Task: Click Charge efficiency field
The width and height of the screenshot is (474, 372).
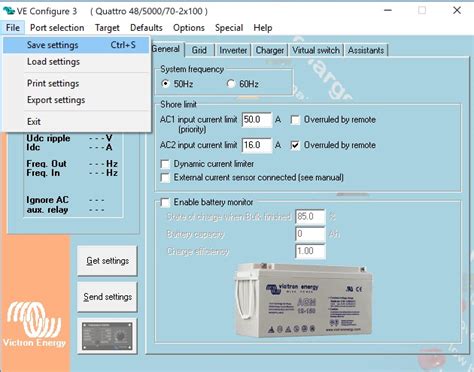Action: pyautogui.click(x=310, y=251)
